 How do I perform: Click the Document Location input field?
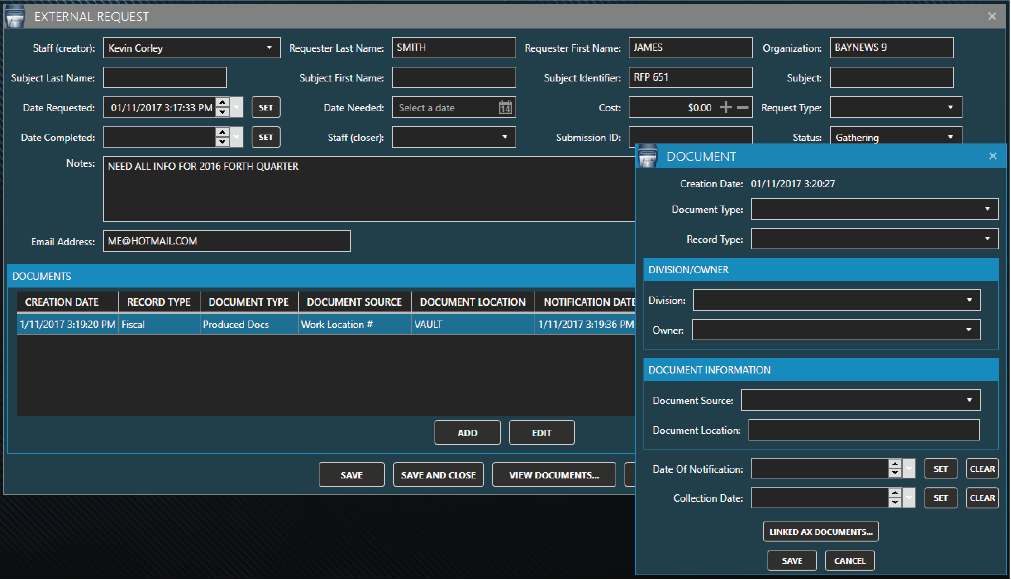coord(864,430)
